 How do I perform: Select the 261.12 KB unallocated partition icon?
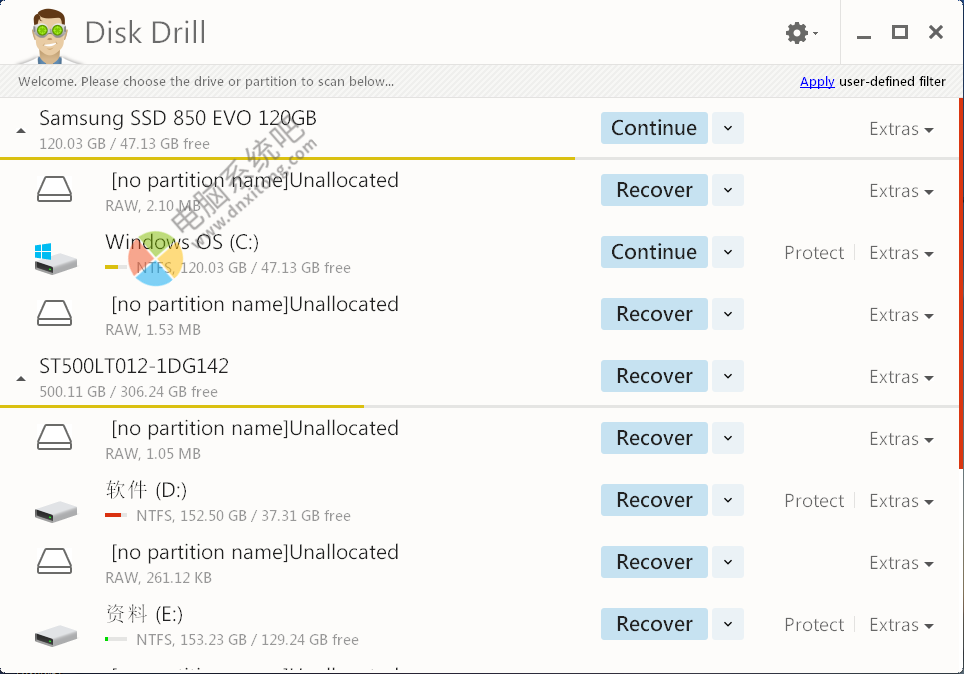[x=55, y=561]
